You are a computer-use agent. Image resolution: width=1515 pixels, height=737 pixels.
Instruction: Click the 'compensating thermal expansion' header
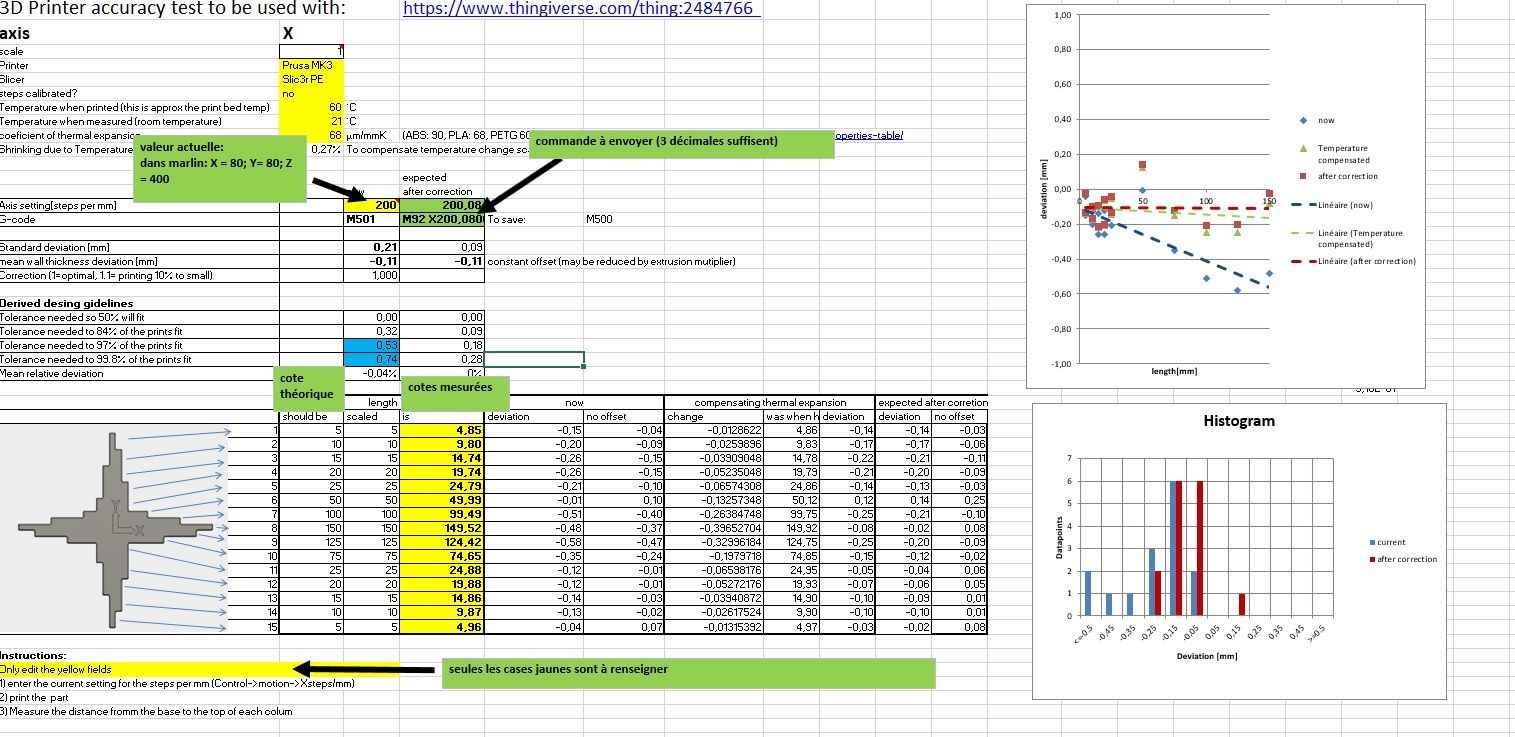(x=769, y=402)
